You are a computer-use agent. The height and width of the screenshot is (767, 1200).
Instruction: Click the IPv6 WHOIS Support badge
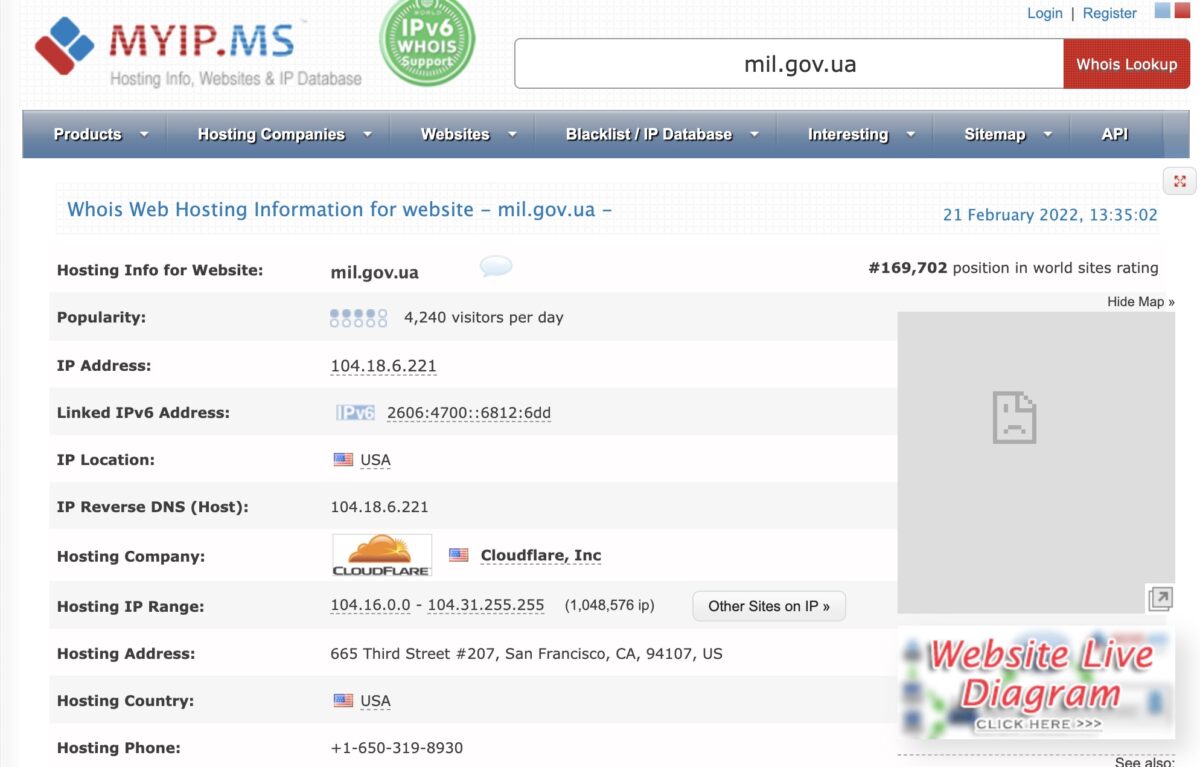point(427,41)
